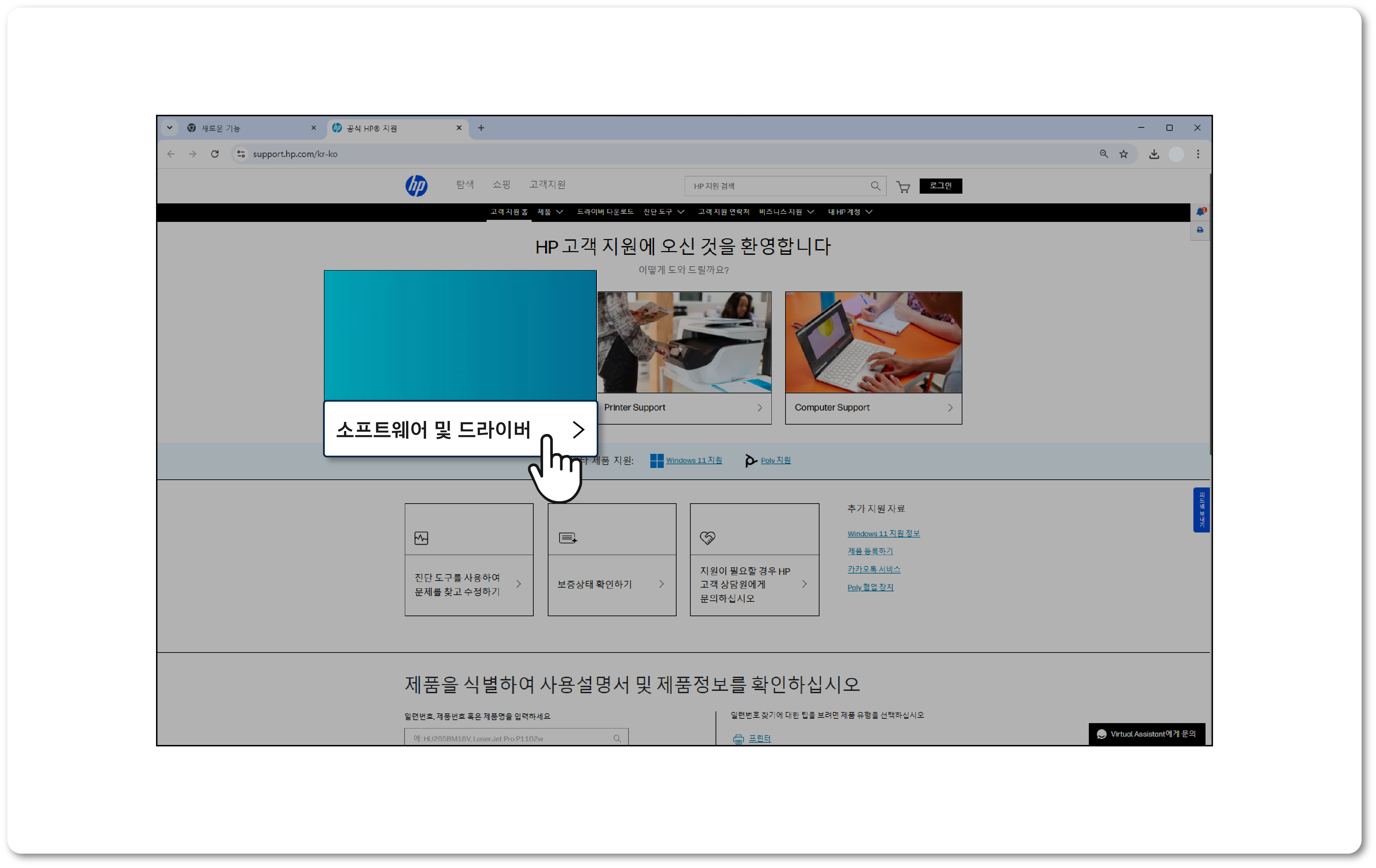The height and width of the screenshot is (868, 1376).
Task: Open the browser downloads icon
Action: coord(1154,154)
